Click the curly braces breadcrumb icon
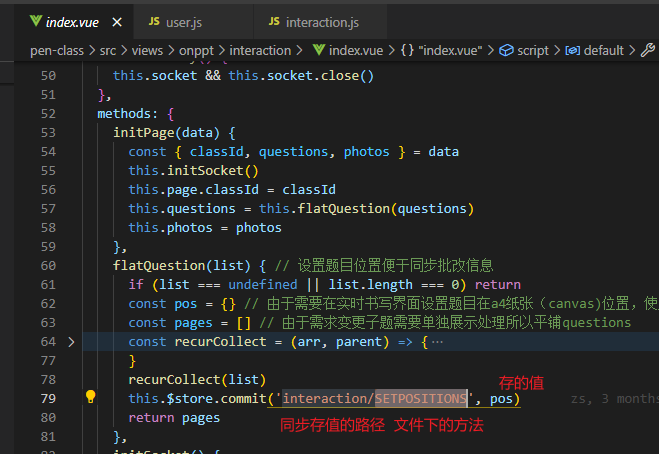 coord(407,51)
